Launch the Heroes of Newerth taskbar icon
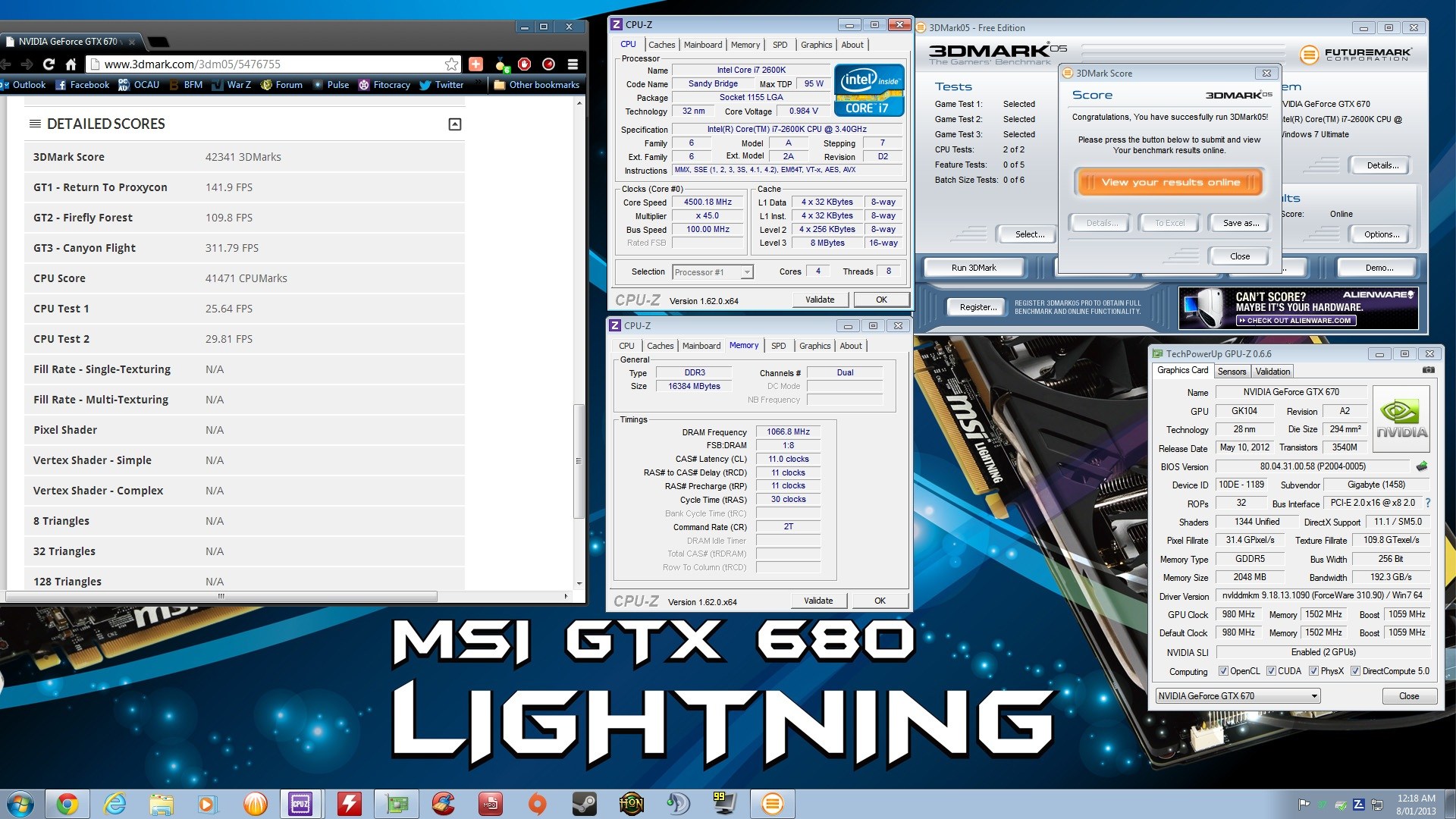The height and width of the screenshot is (819, 1456). pos(631,804)
